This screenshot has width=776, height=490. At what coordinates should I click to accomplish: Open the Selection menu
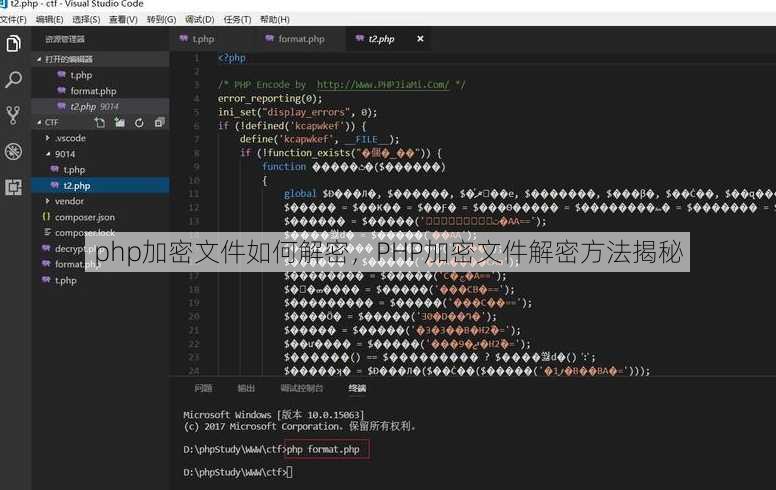(x=86, y=19)
